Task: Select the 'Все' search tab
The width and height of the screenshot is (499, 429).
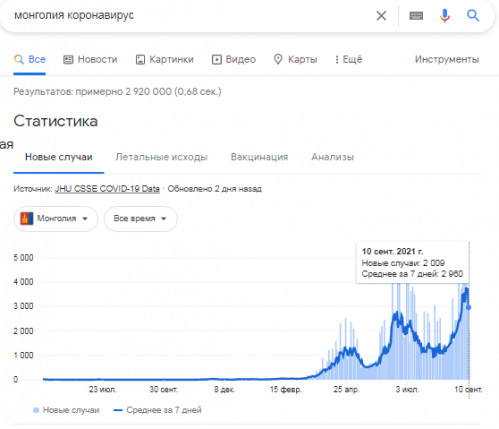Action: (x=30, y=60)
